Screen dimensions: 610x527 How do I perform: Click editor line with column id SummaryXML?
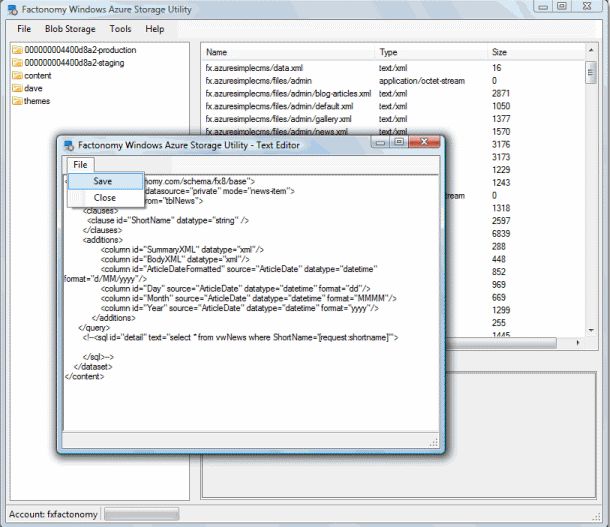tap(182, 250)
